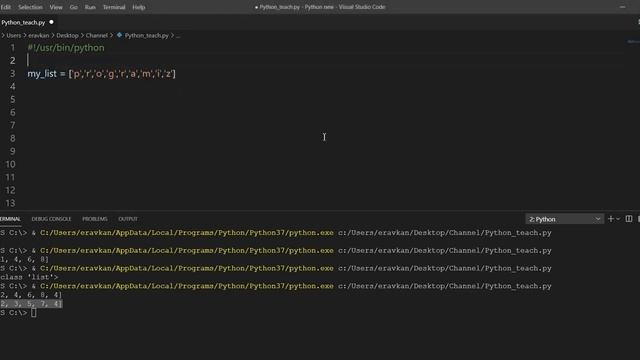Click the highlighted terminal output '2, 3, 5, 7, 4]'

click(31, 304)
